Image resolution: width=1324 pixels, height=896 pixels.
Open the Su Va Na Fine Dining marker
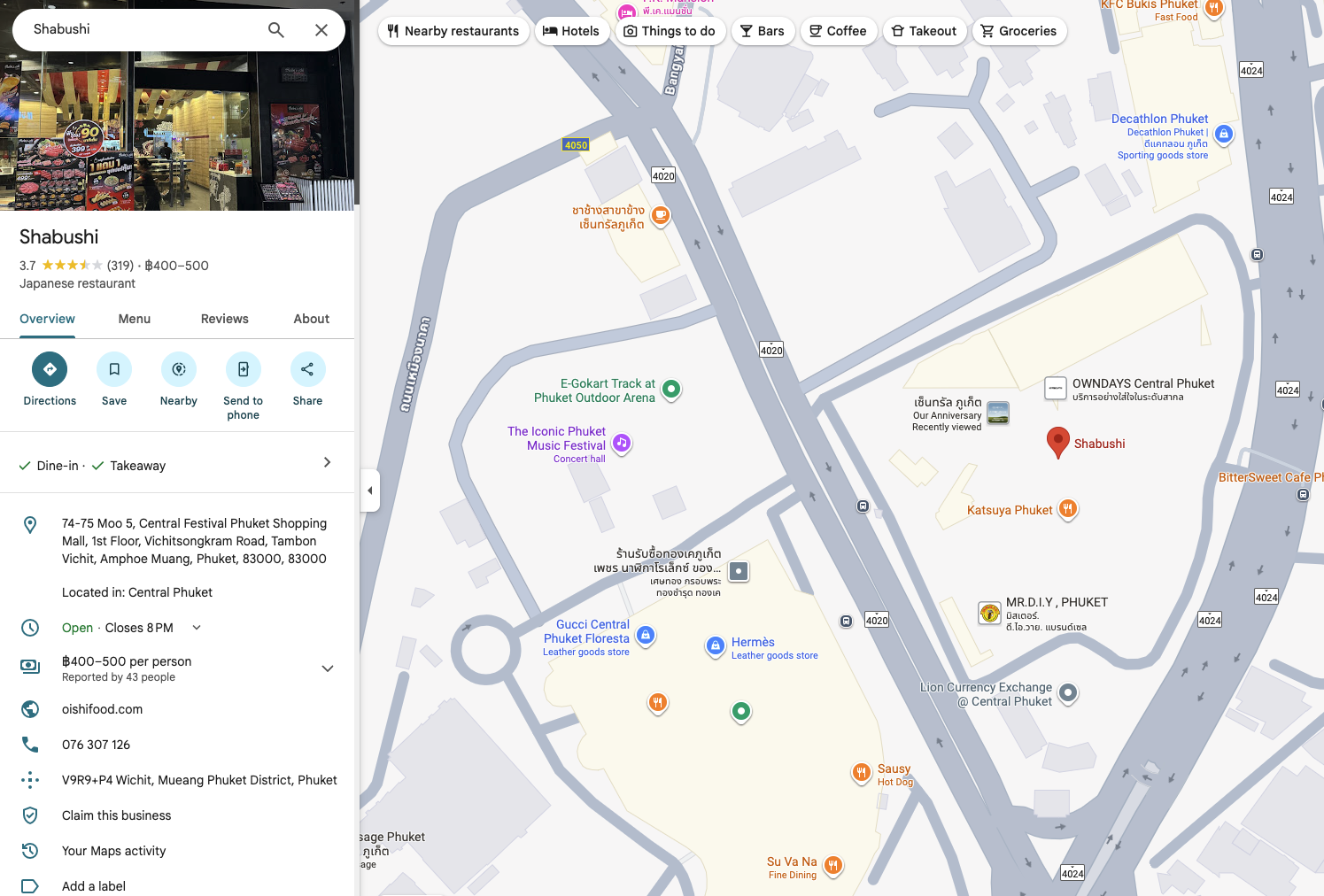click(832, 866)
